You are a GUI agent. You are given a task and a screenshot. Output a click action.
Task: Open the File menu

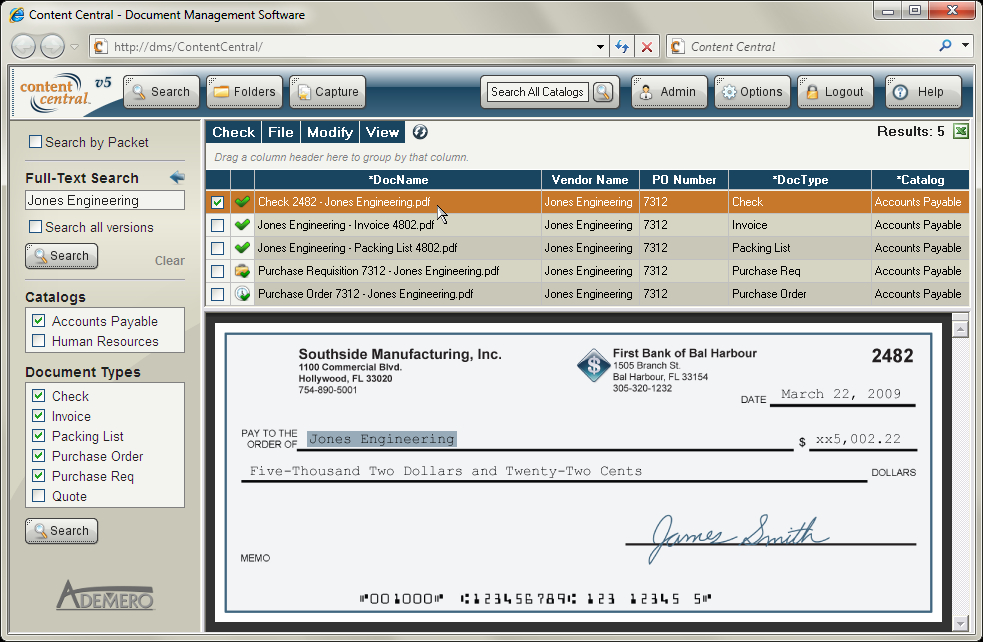tap(280, 132)
